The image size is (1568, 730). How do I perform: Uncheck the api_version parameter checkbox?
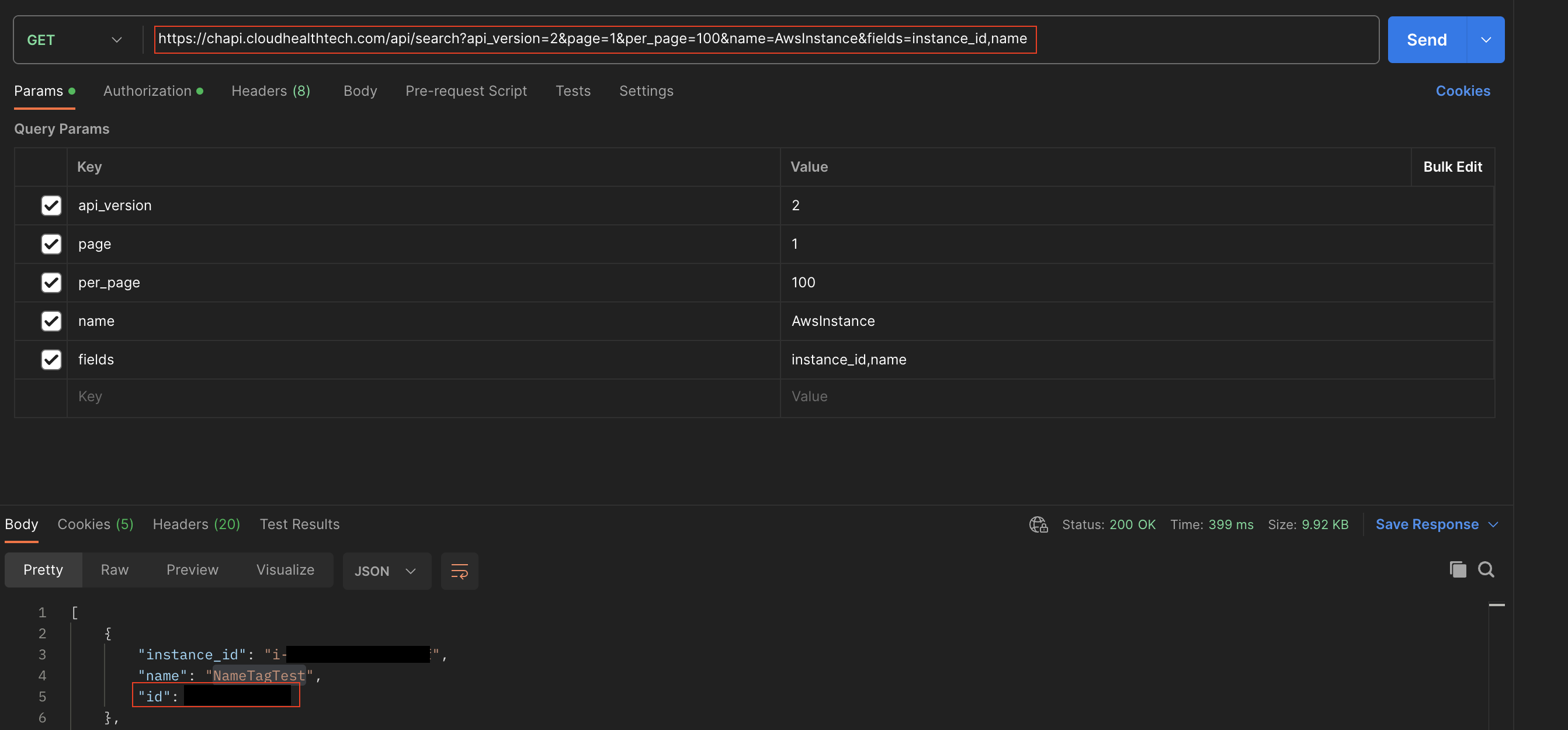pos(51,206)
